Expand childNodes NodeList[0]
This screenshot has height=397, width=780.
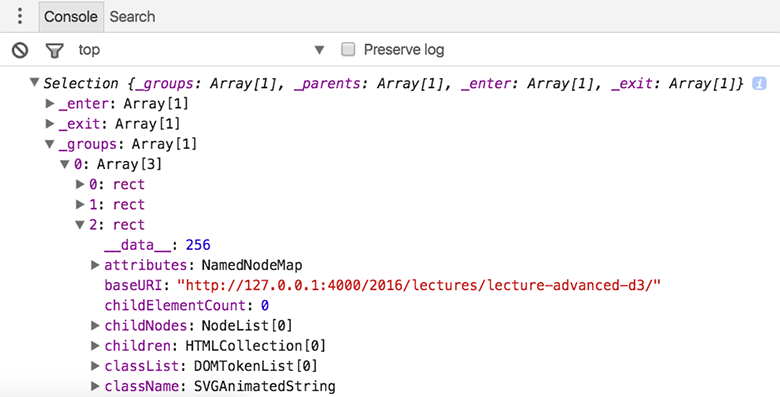96,326
